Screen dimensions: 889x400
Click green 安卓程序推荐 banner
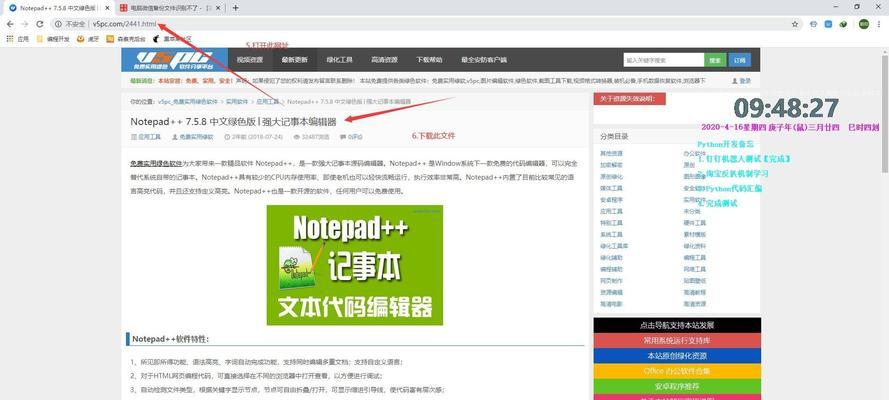pyautogui.click(x=677, y=386)
